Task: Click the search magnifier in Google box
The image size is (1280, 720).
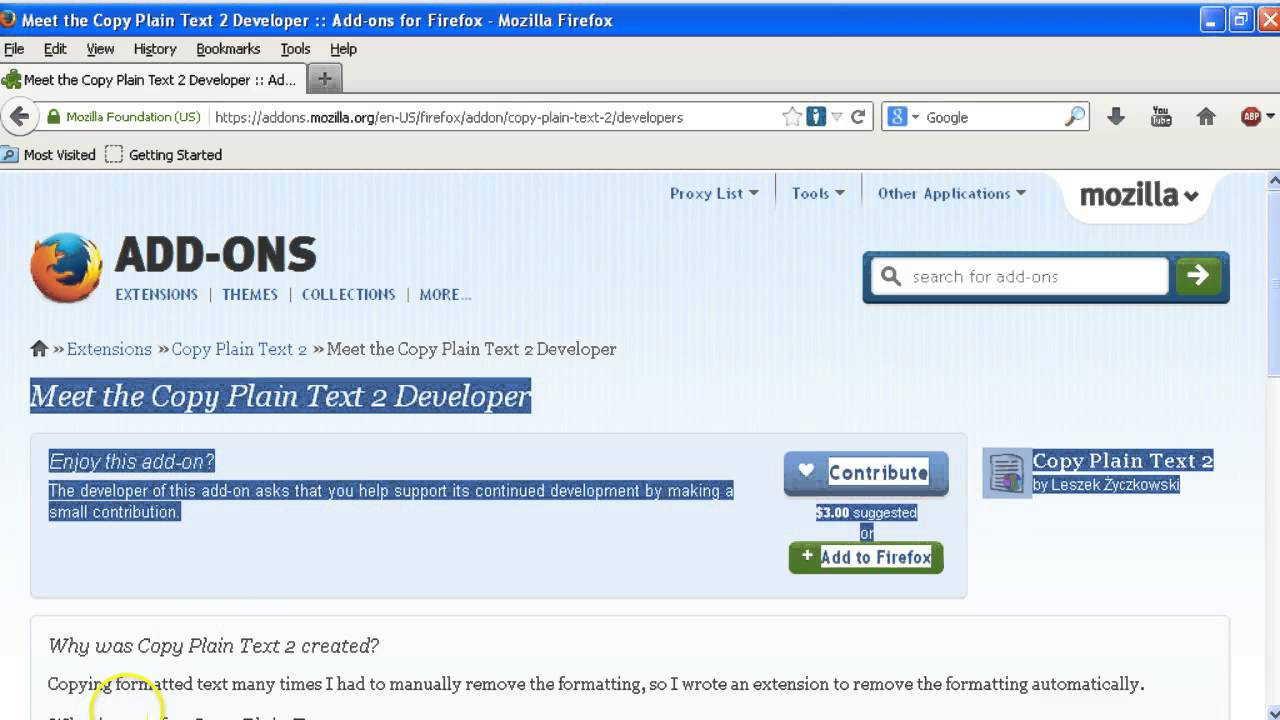Action: coord(1075,117)
